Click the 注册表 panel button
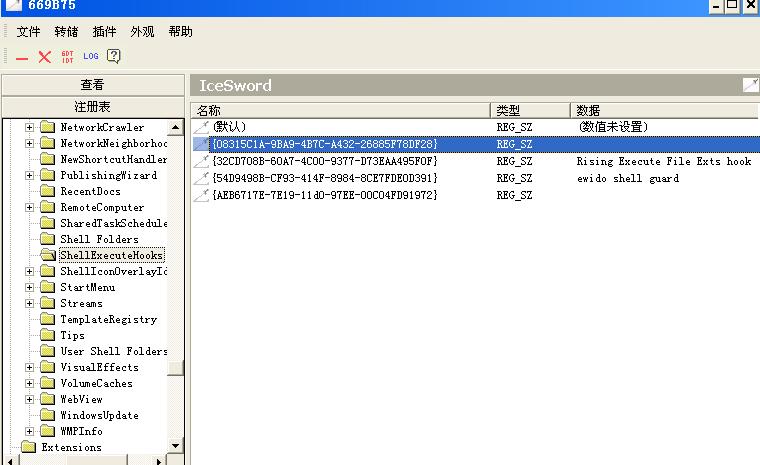Image resolution: width=760 pixels, height=465 pixels. (92, 106)
